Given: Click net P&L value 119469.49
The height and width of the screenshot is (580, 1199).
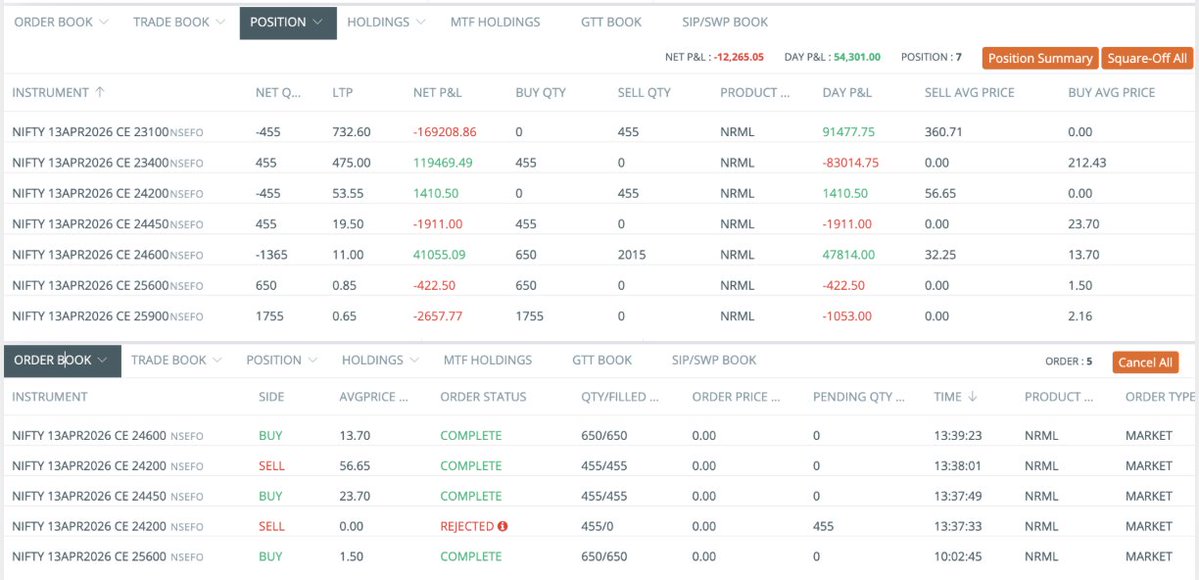Looking at the screenshot, I should click(443, 163).
